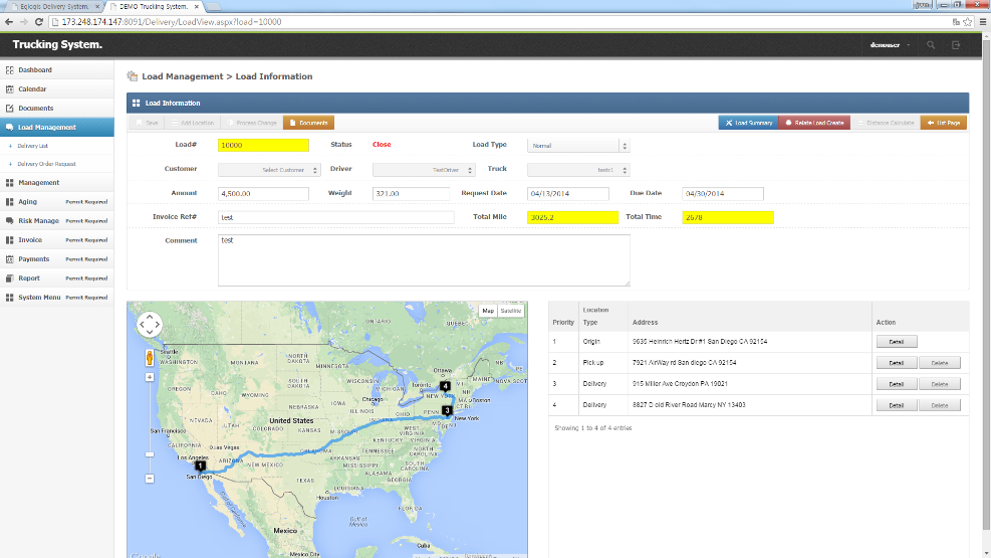This screenshot has height=558, width=991.
Task: Click the Distance Calculate button
Action: click(x=885, y=123)
